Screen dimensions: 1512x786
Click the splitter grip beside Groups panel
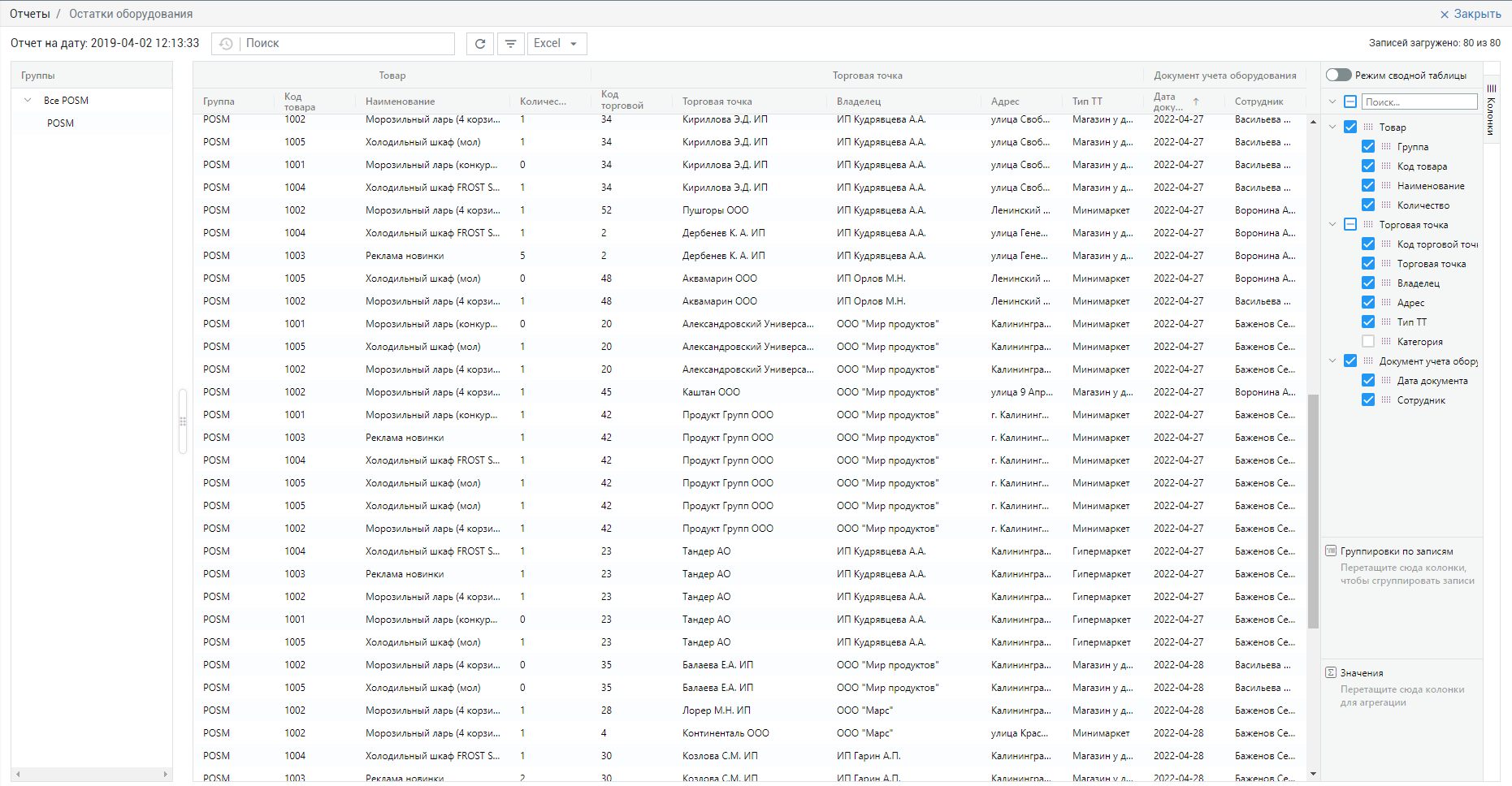[x=183, y=421]
